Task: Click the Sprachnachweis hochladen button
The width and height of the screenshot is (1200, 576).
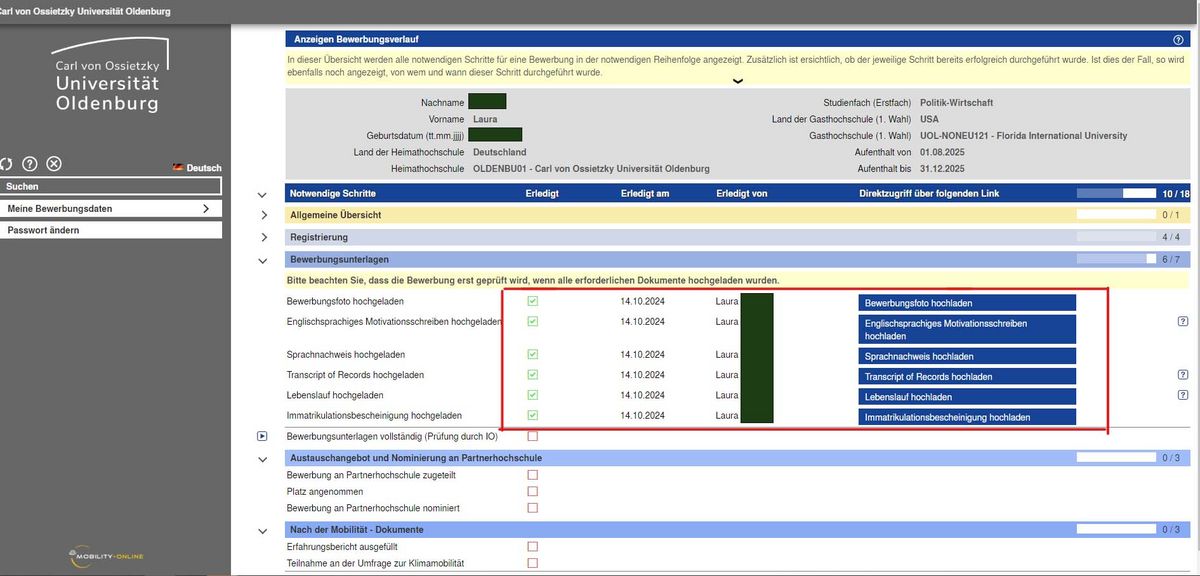Action: (966, 356)
